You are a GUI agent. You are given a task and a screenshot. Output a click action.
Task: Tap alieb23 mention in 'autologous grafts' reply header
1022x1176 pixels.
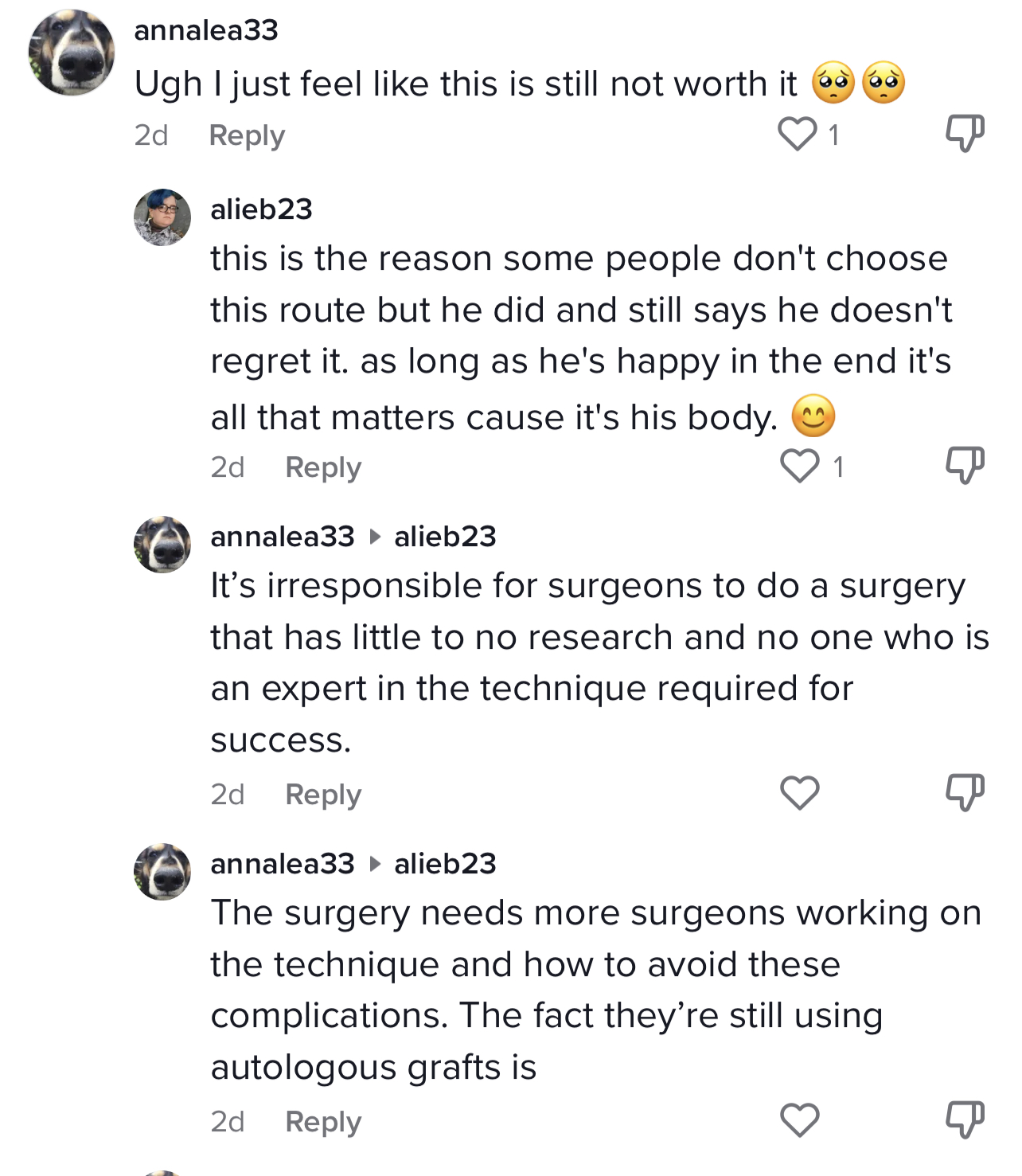click(445, 864)
